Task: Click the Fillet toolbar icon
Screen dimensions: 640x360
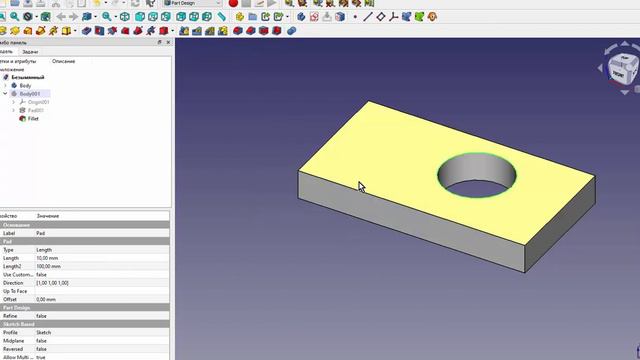Action: (238, 31)
